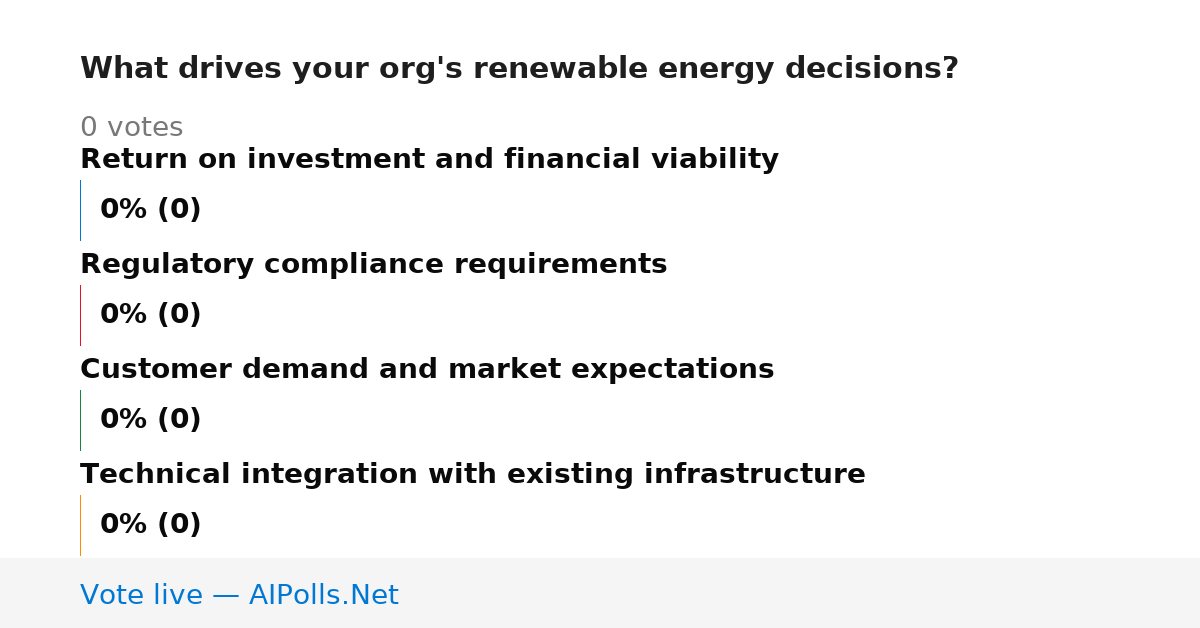
Task: Click 0% (0) under Technical integration
Action: (x=151, y=525)
